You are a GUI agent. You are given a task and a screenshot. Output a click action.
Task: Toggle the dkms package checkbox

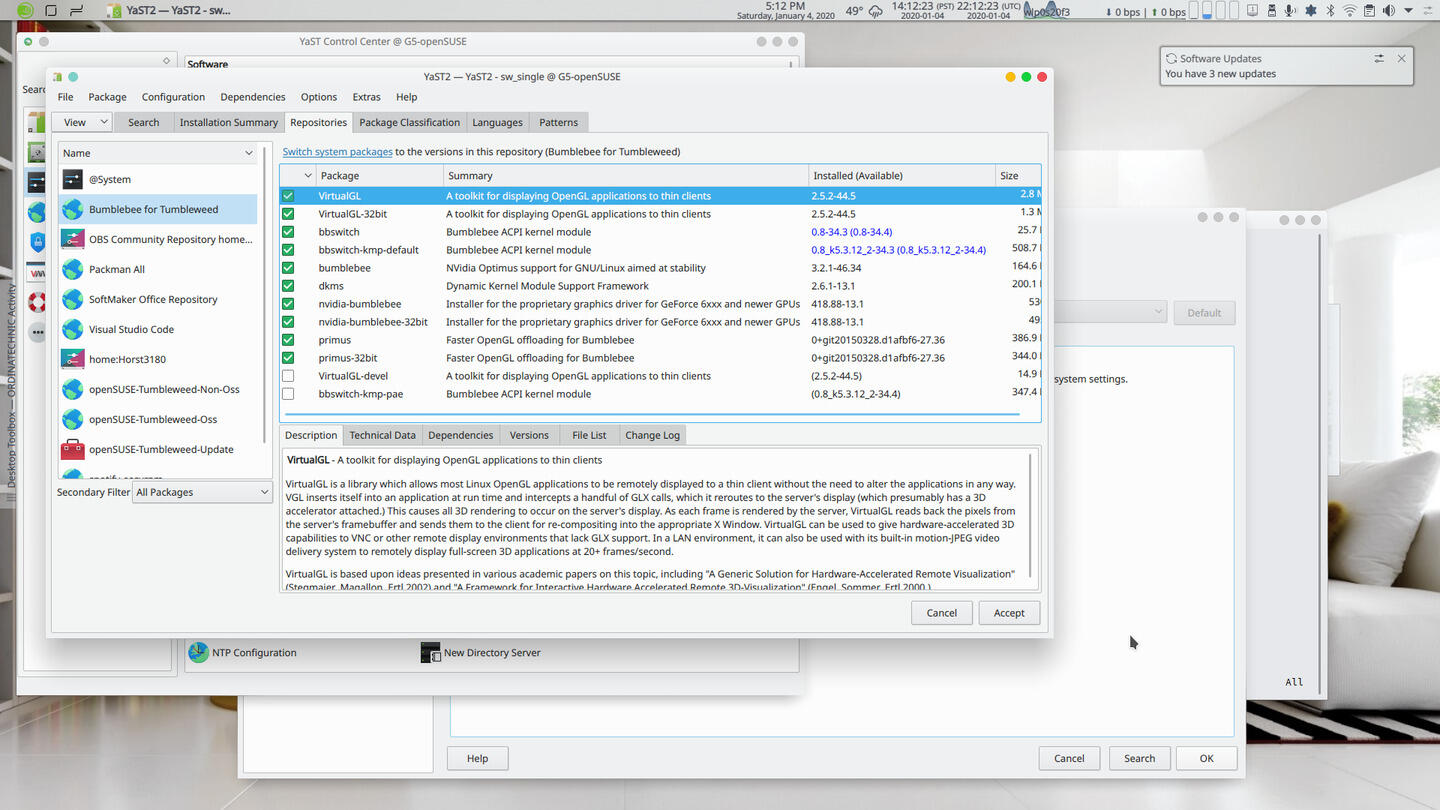(288, 286)
